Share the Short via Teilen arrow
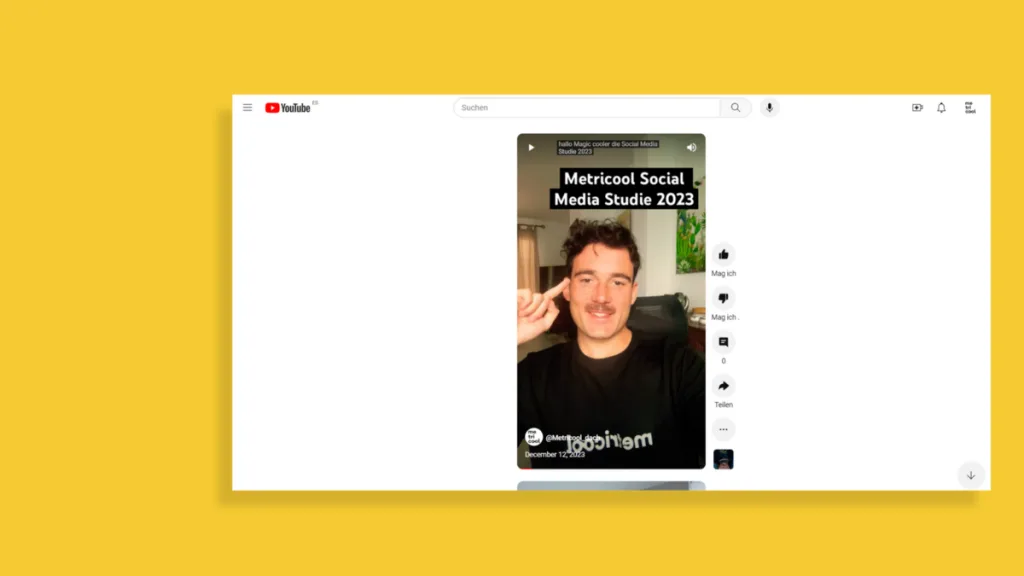 pyautogui.click(x=724, y=386)
